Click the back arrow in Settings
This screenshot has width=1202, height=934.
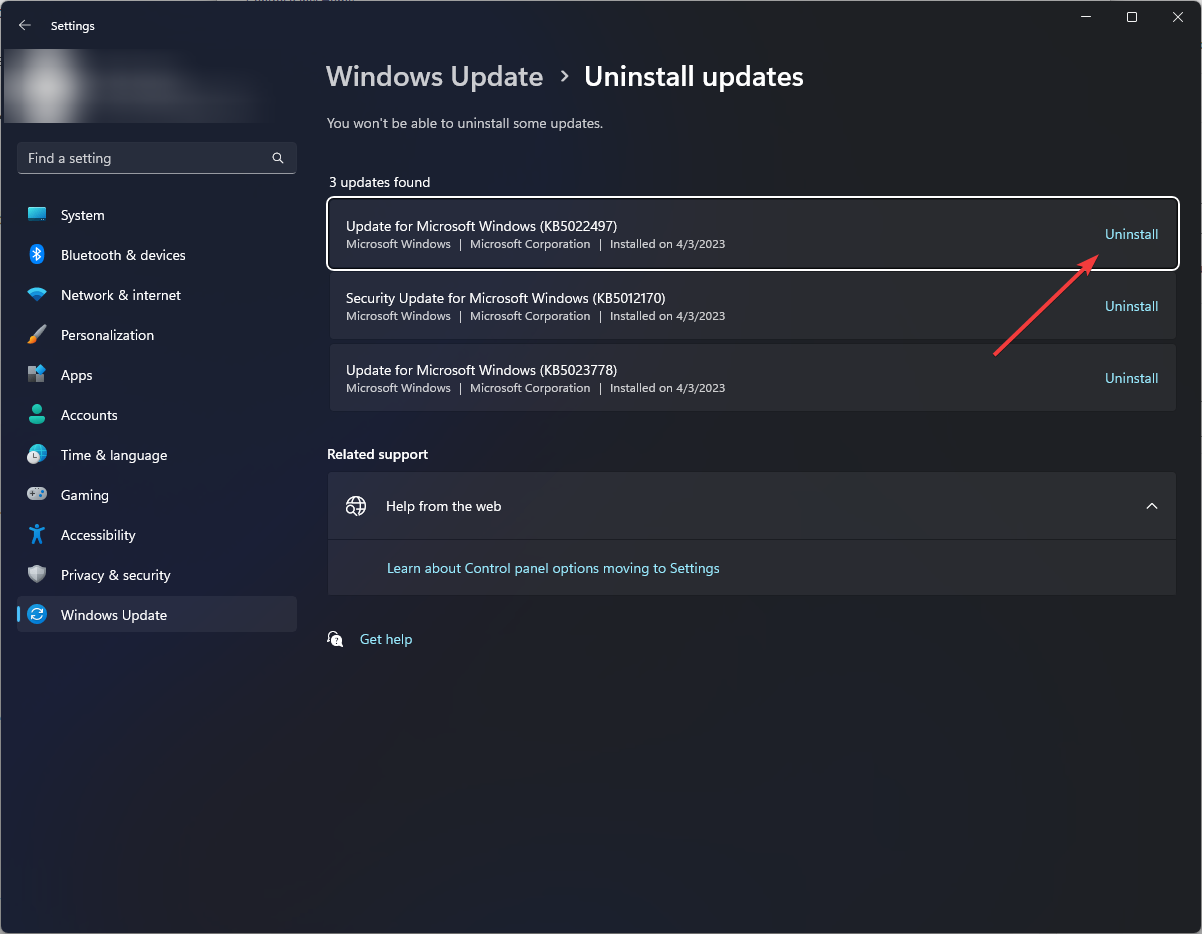(25, 26)
